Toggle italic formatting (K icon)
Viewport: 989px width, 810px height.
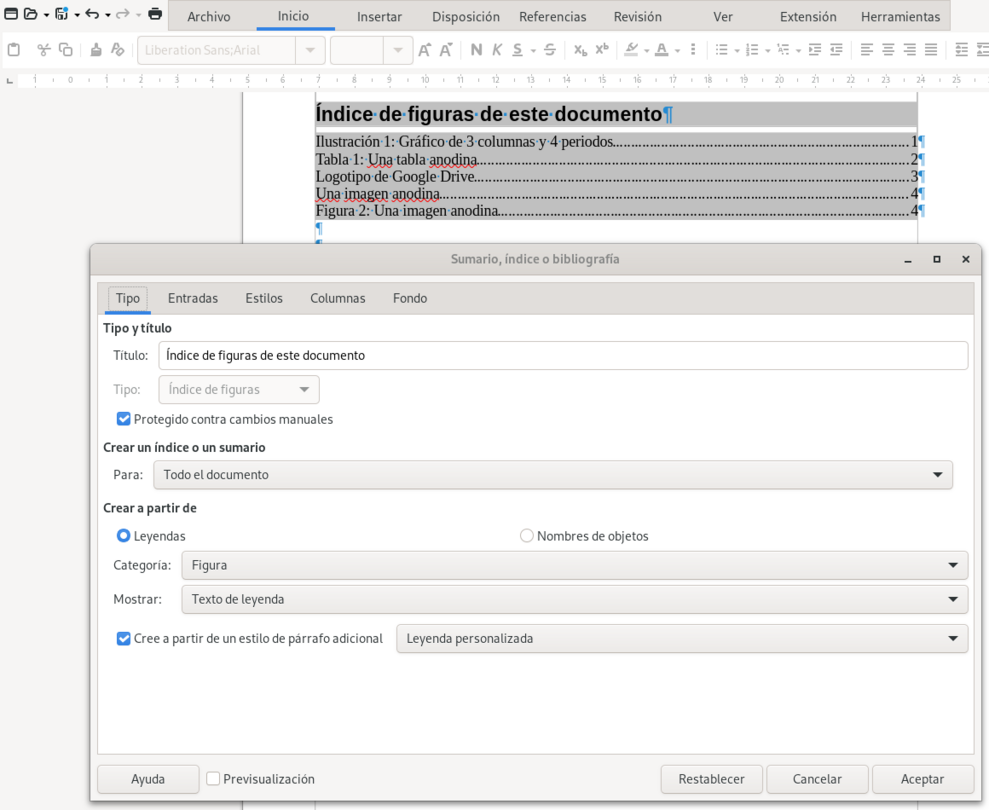497,50
